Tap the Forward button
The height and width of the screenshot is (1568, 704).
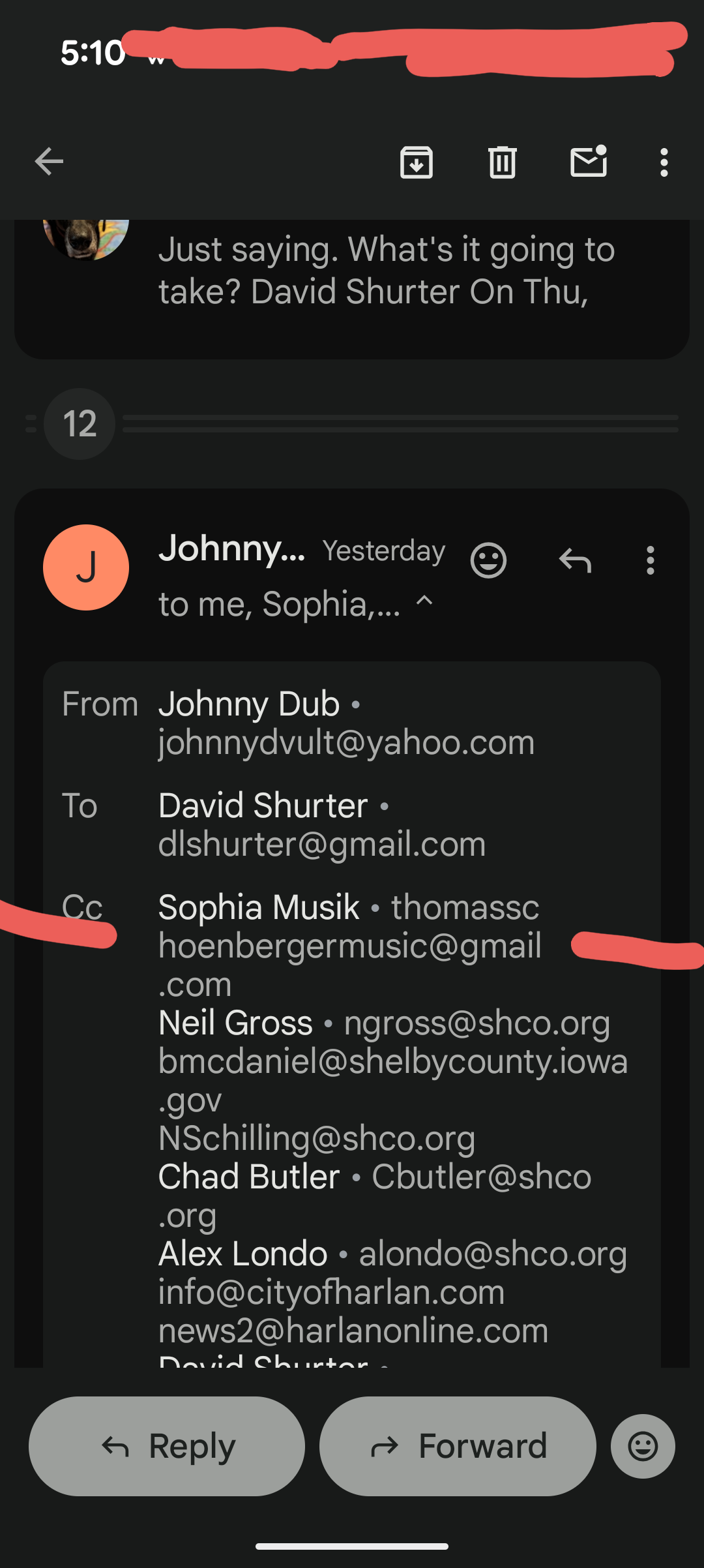pyautogui.click(x=458, y=1446)
